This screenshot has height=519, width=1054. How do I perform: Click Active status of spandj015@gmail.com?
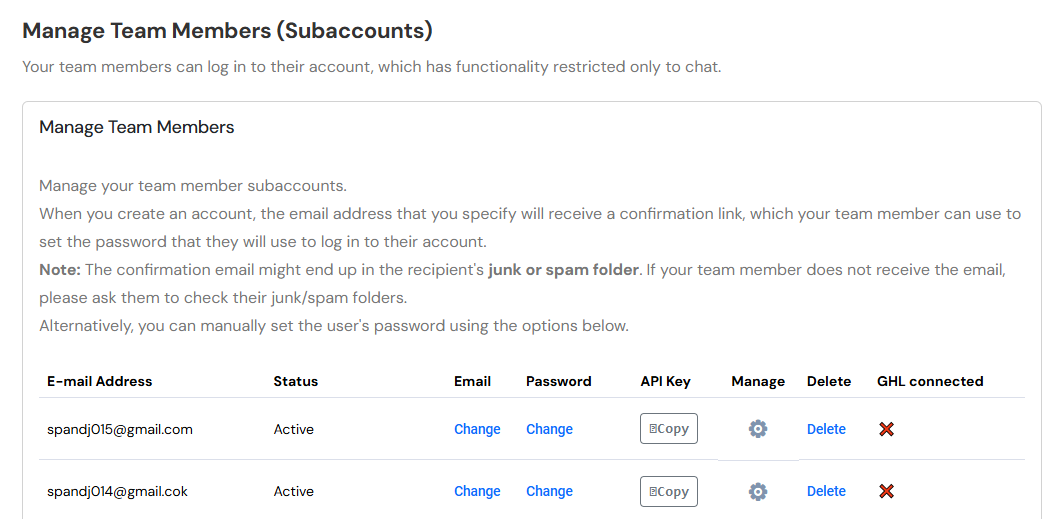pos(294,429)
